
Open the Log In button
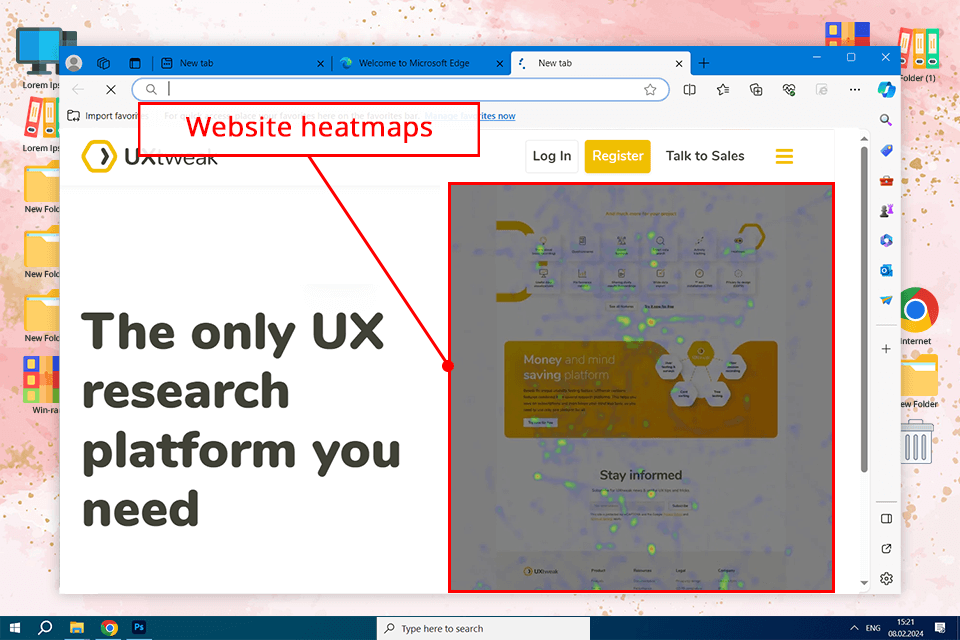(552, 156)
